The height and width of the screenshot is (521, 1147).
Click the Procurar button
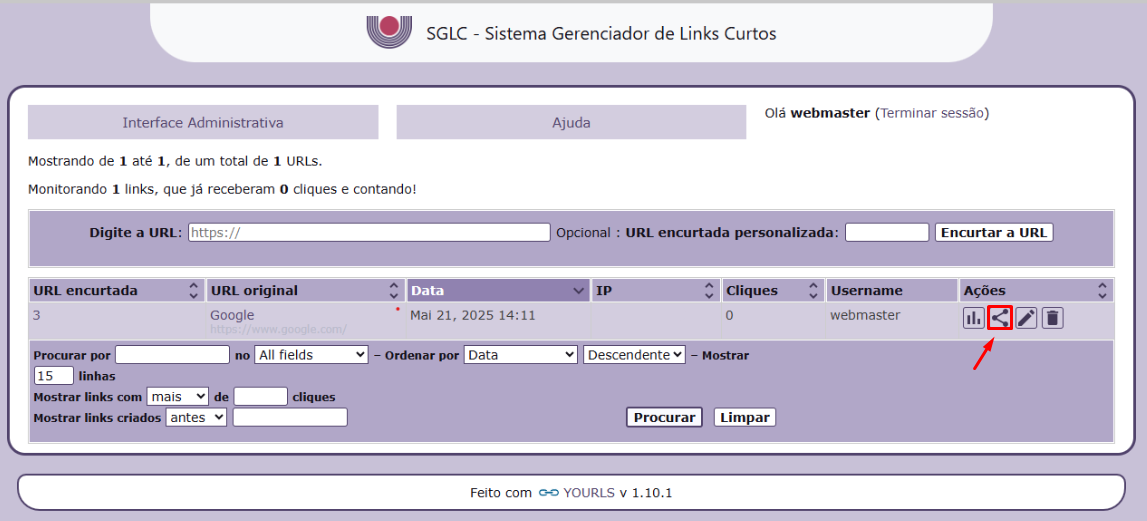(664, 418)
